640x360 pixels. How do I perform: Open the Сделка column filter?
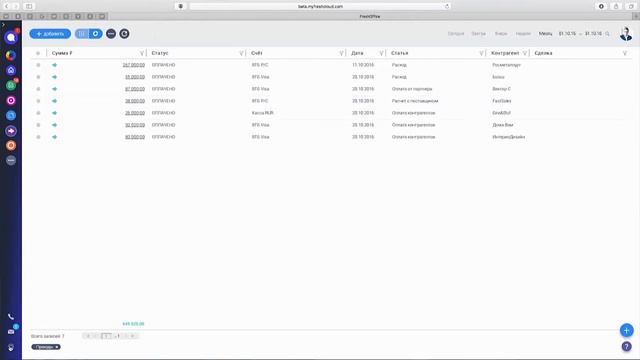[x=625, y=53]
